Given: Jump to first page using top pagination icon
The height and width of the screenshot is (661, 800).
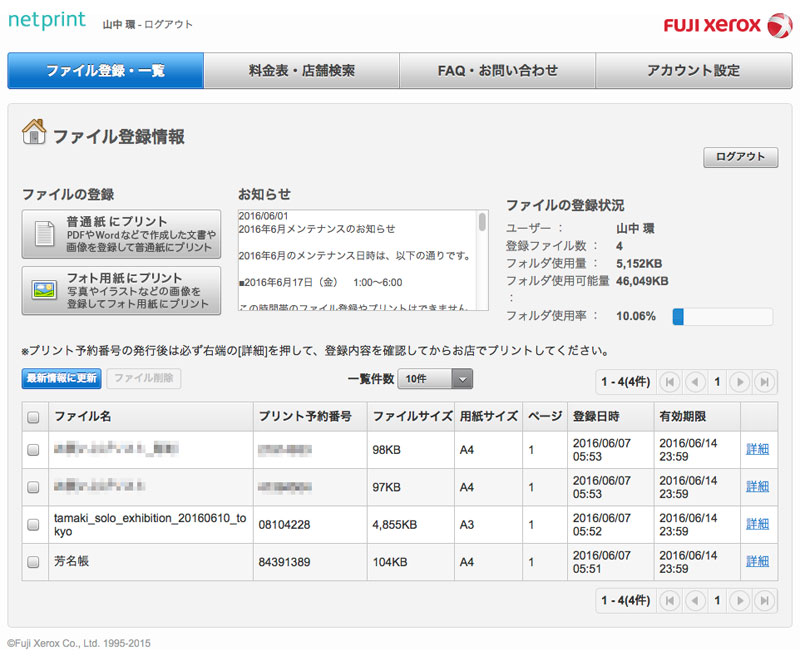Looking at the screenshot, I should coord(670,381).
